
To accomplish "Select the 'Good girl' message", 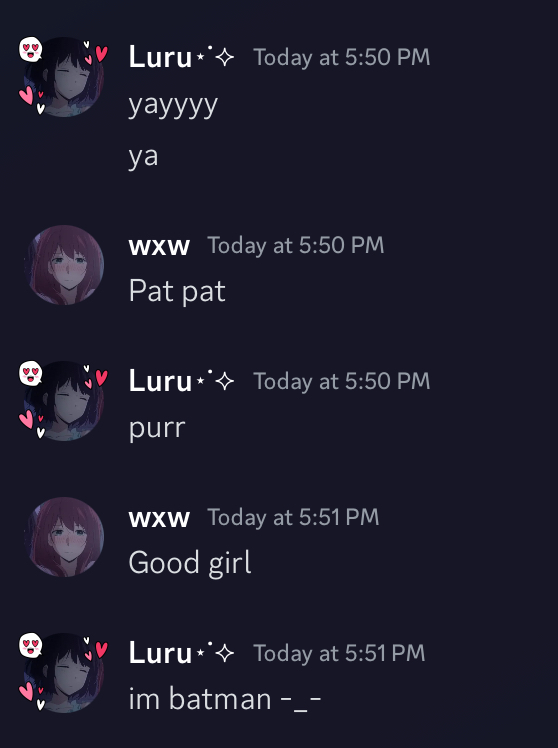I will pyautogui.click(x=190, y=564).
